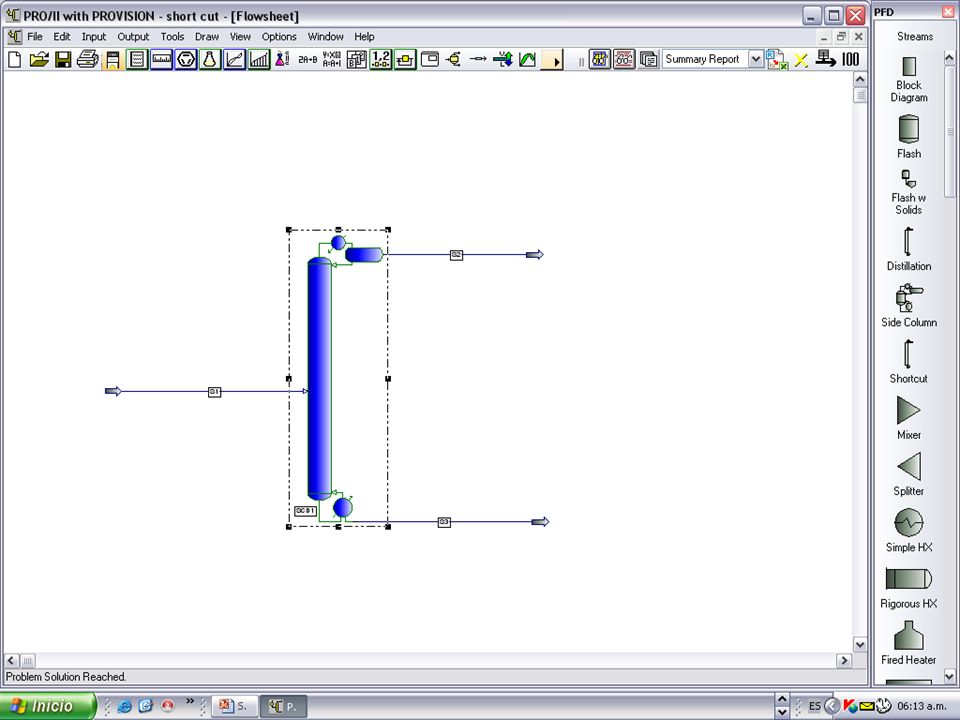Click the Inicio start button
This screenshot has height=720, width=960.
(48, 706)
